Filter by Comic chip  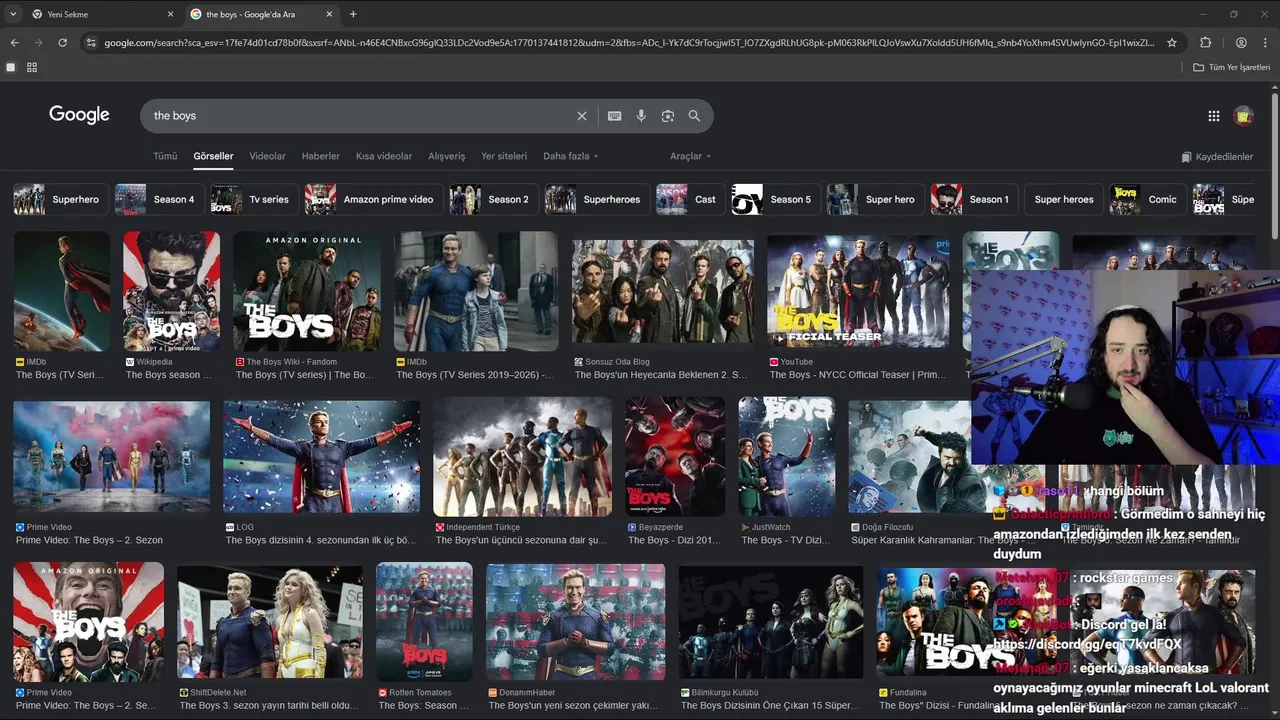point(1147,199)
